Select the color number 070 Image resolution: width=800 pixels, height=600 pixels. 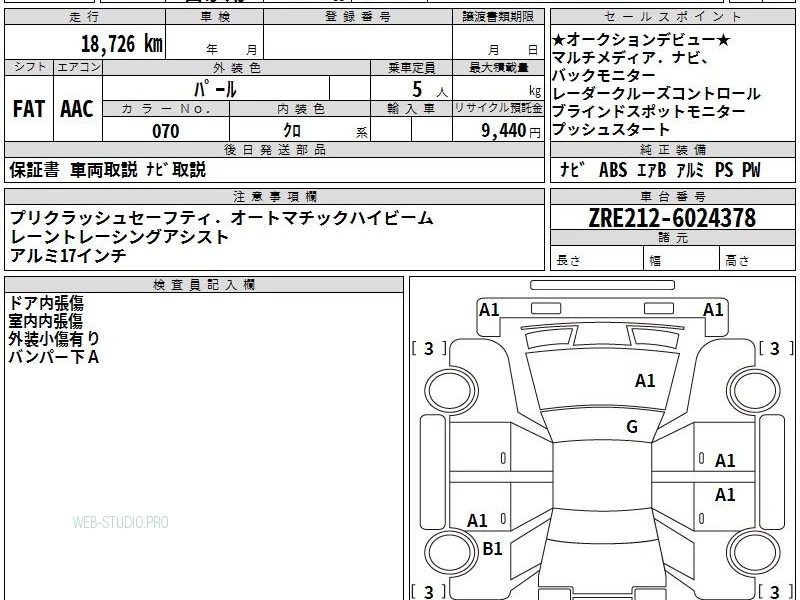(166, 131)
